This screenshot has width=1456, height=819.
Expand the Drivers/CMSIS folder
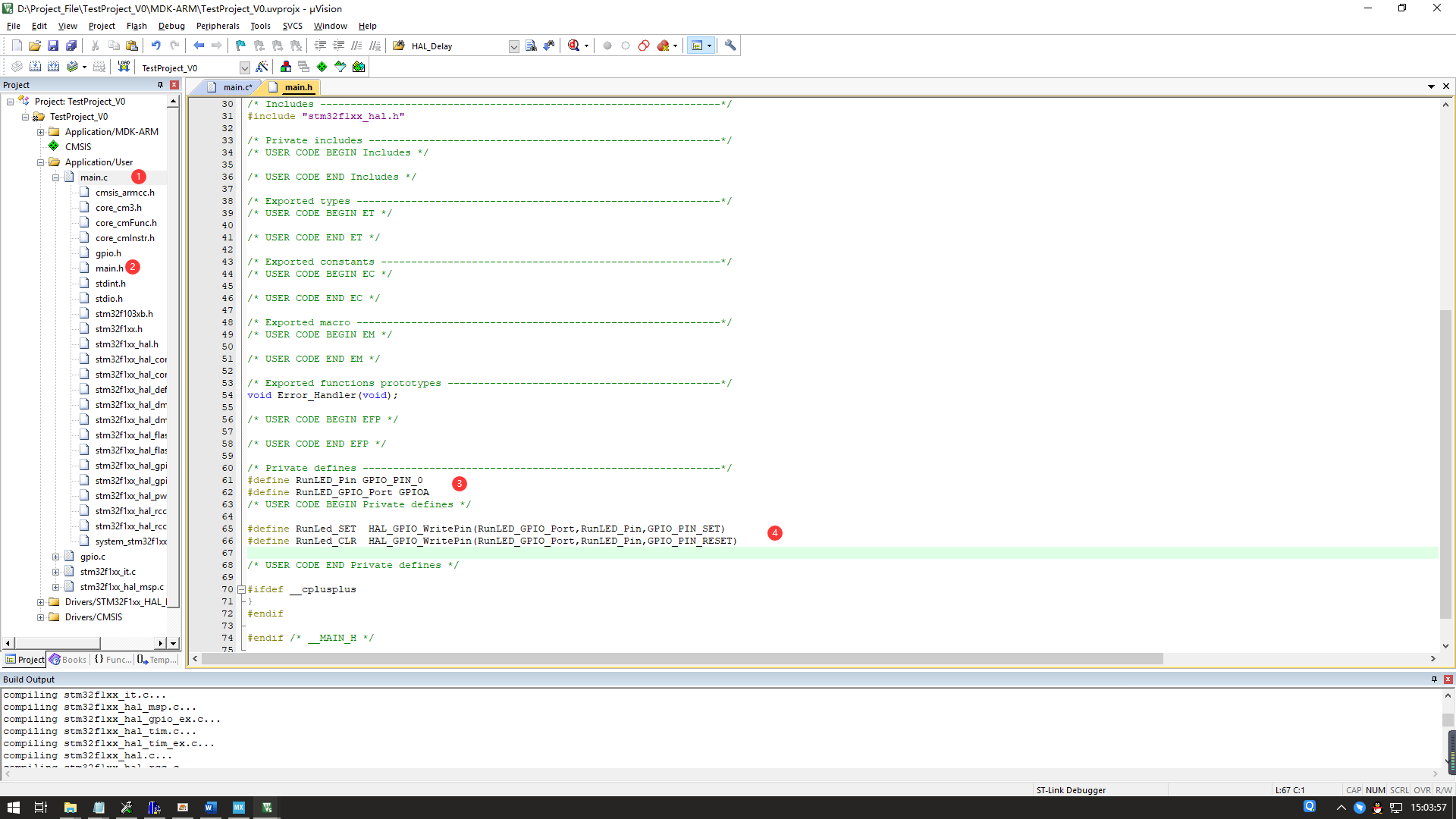[x=40, y=617]
